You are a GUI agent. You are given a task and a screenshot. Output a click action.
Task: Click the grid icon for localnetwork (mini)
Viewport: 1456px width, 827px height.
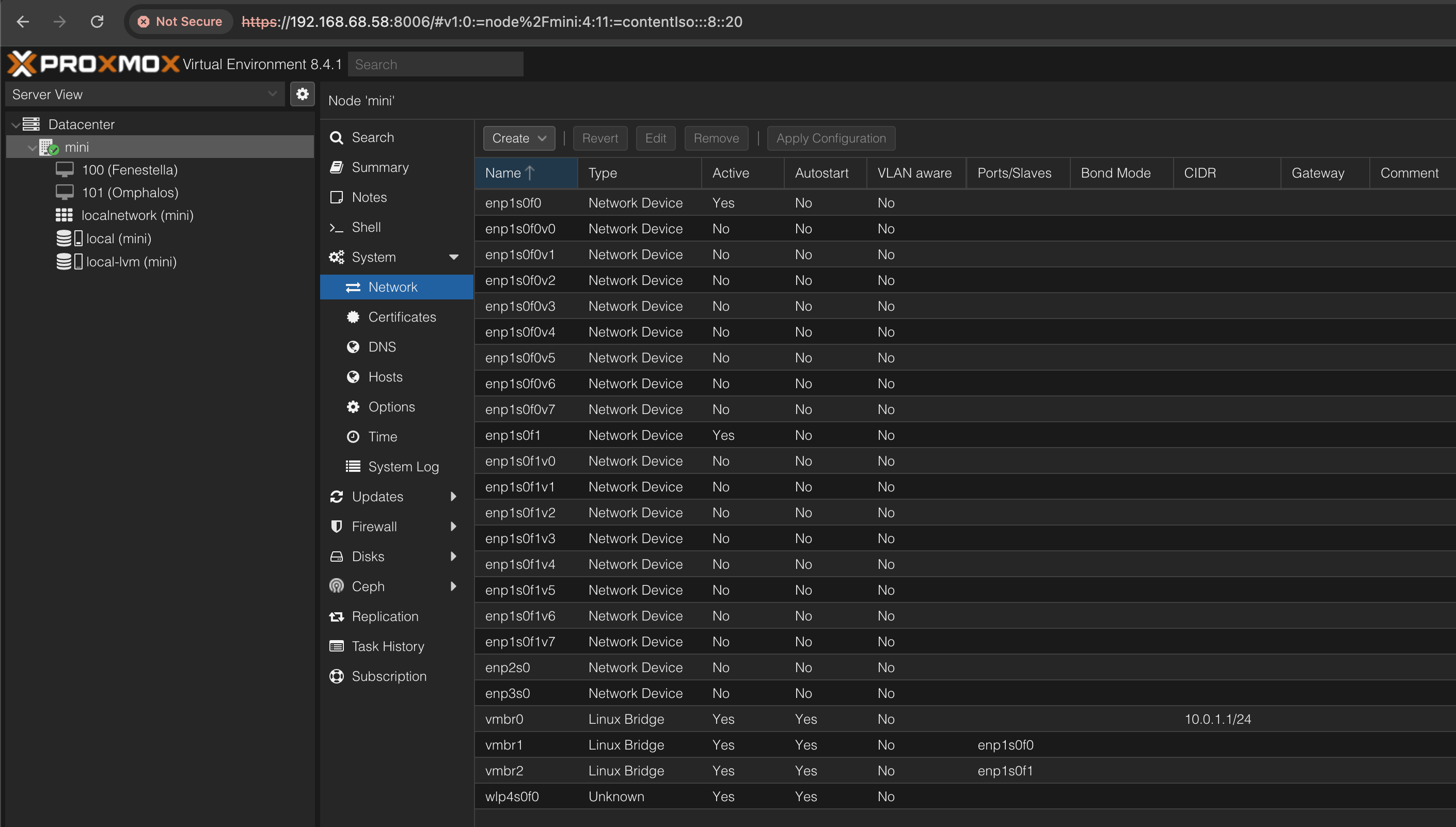(x=64, y=215)
